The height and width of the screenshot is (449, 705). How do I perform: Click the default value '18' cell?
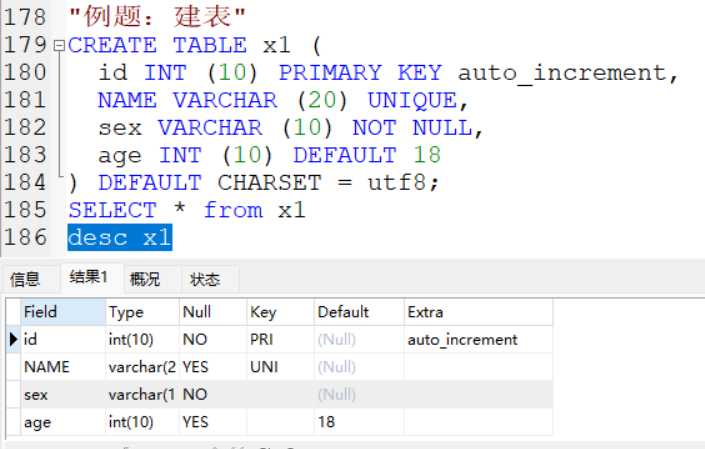[359, 422]
